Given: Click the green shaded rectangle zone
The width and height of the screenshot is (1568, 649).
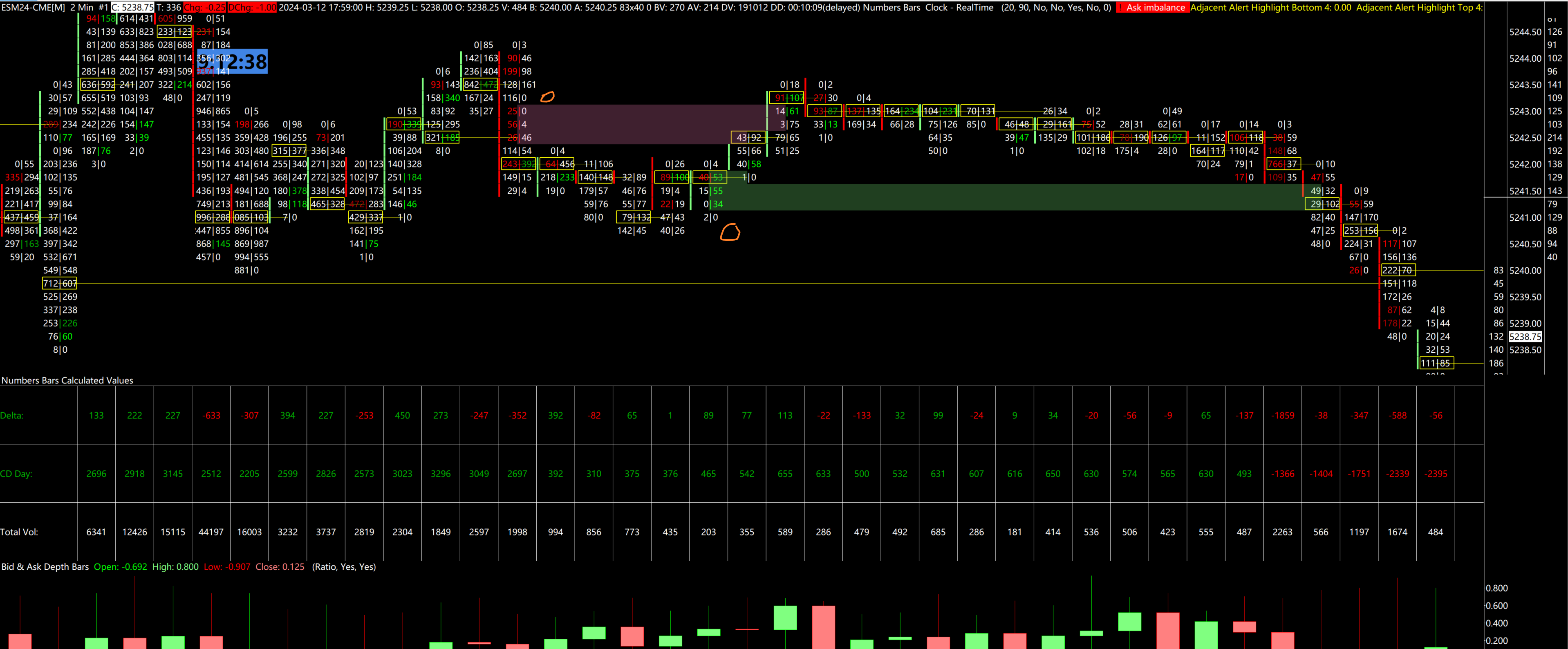Looking at the screenshot, I should point(1004,197).
